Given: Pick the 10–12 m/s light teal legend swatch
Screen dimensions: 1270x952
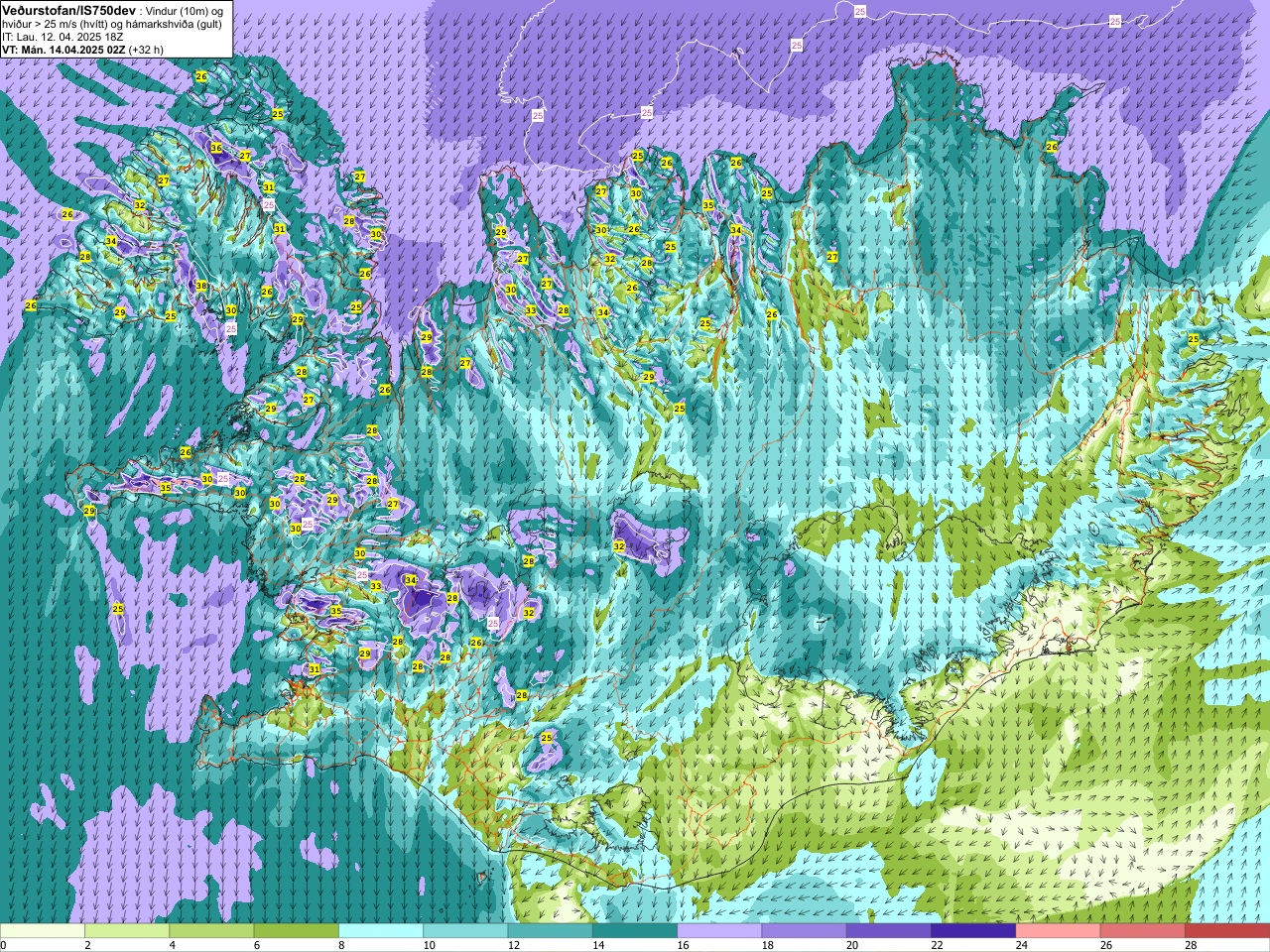Looking at the screenshot, I should (465, 931).
